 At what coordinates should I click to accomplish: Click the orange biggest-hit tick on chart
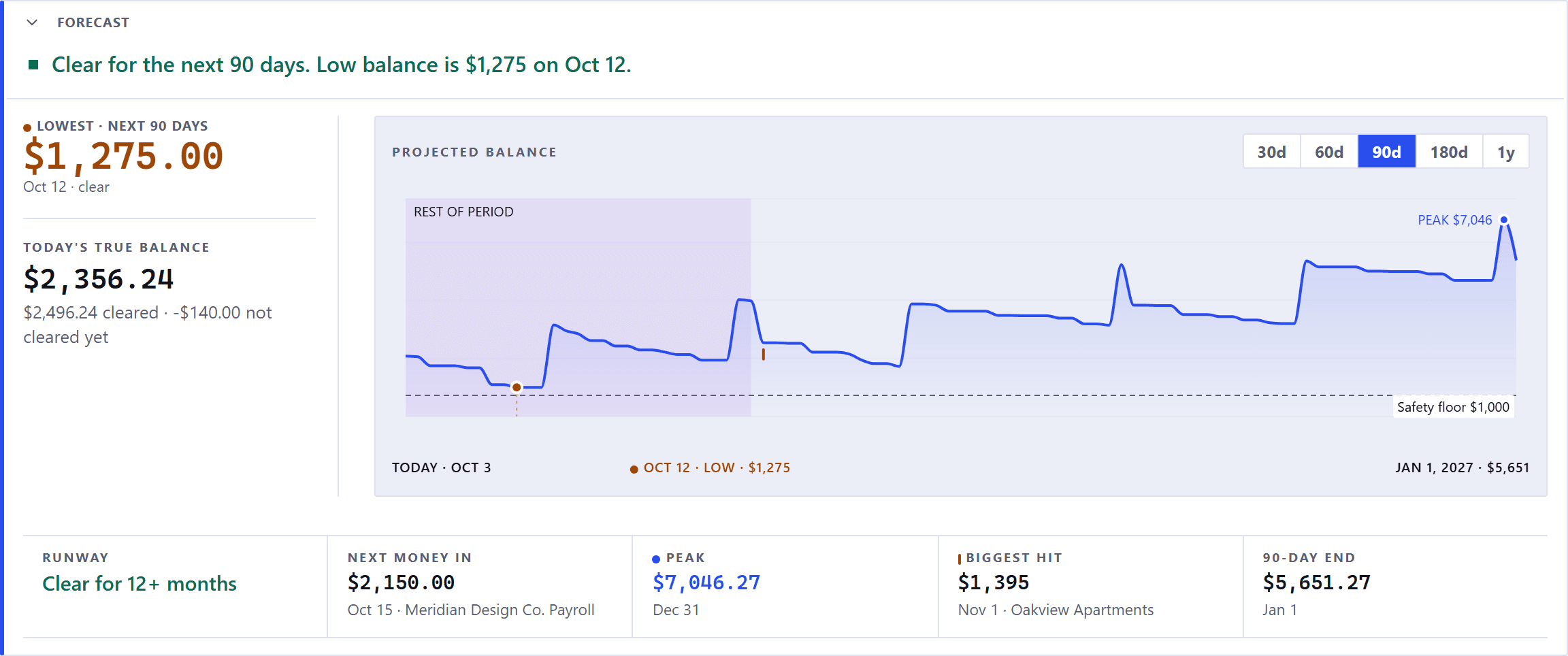pos(764,354)
